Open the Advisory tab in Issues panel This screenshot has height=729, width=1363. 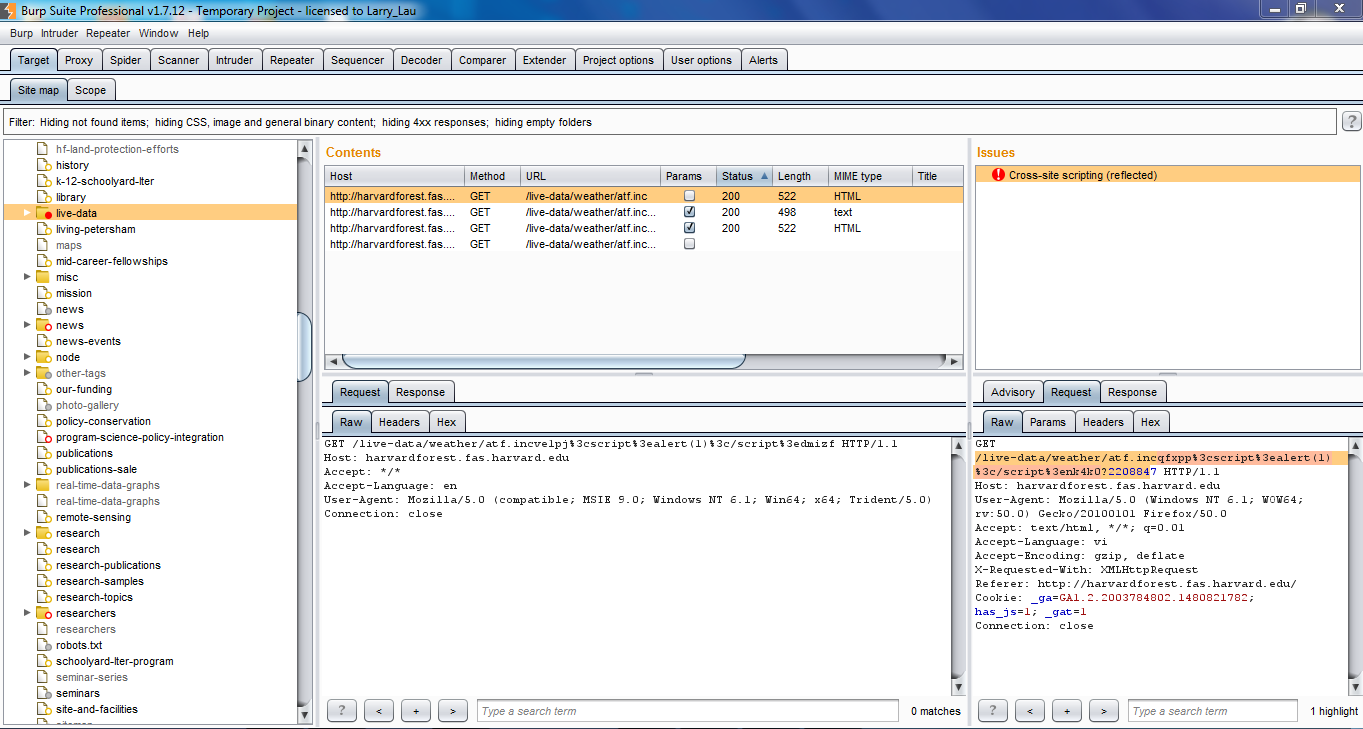point(1013,392)
